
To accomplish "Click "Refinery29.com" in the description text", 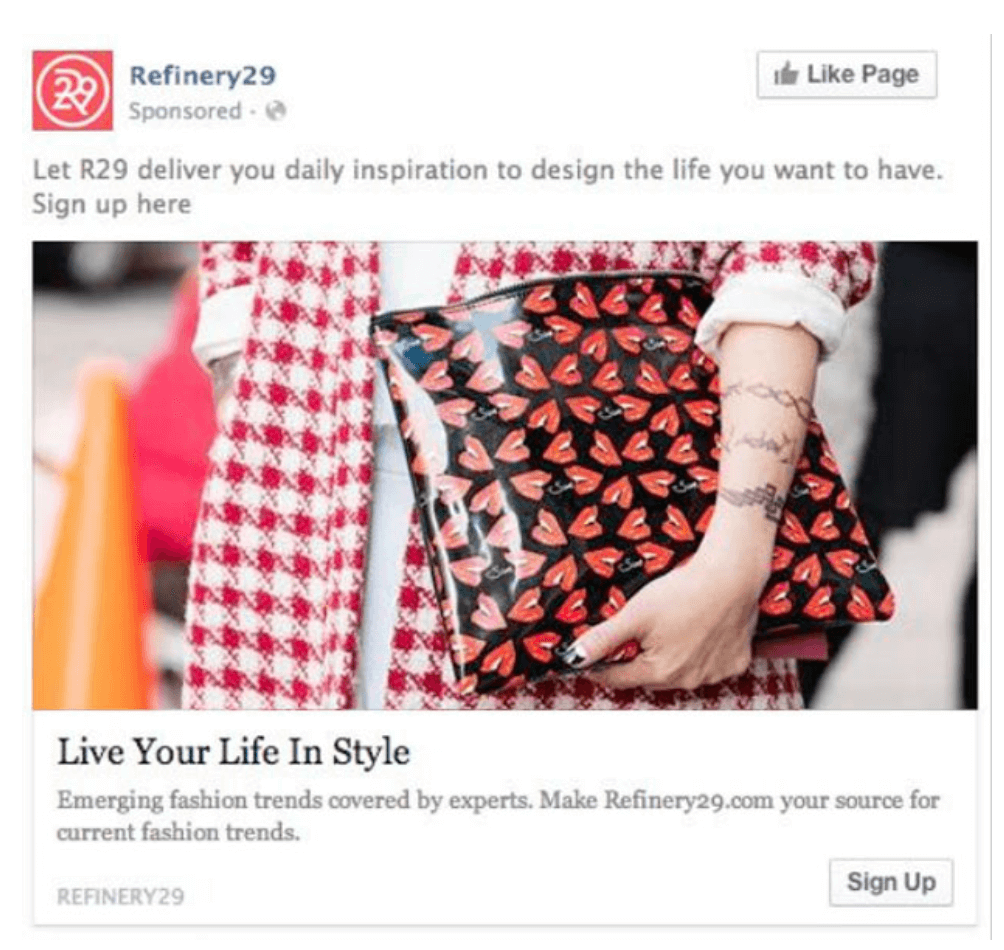I will [688, 801].
